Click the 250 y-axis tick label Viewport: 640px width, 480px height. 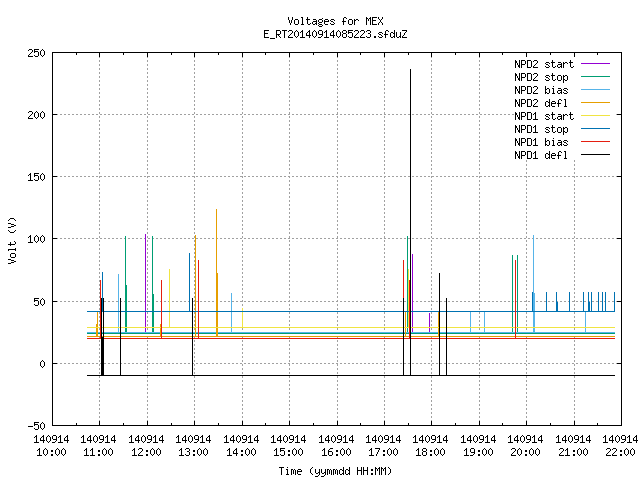[x=36, y=53]
